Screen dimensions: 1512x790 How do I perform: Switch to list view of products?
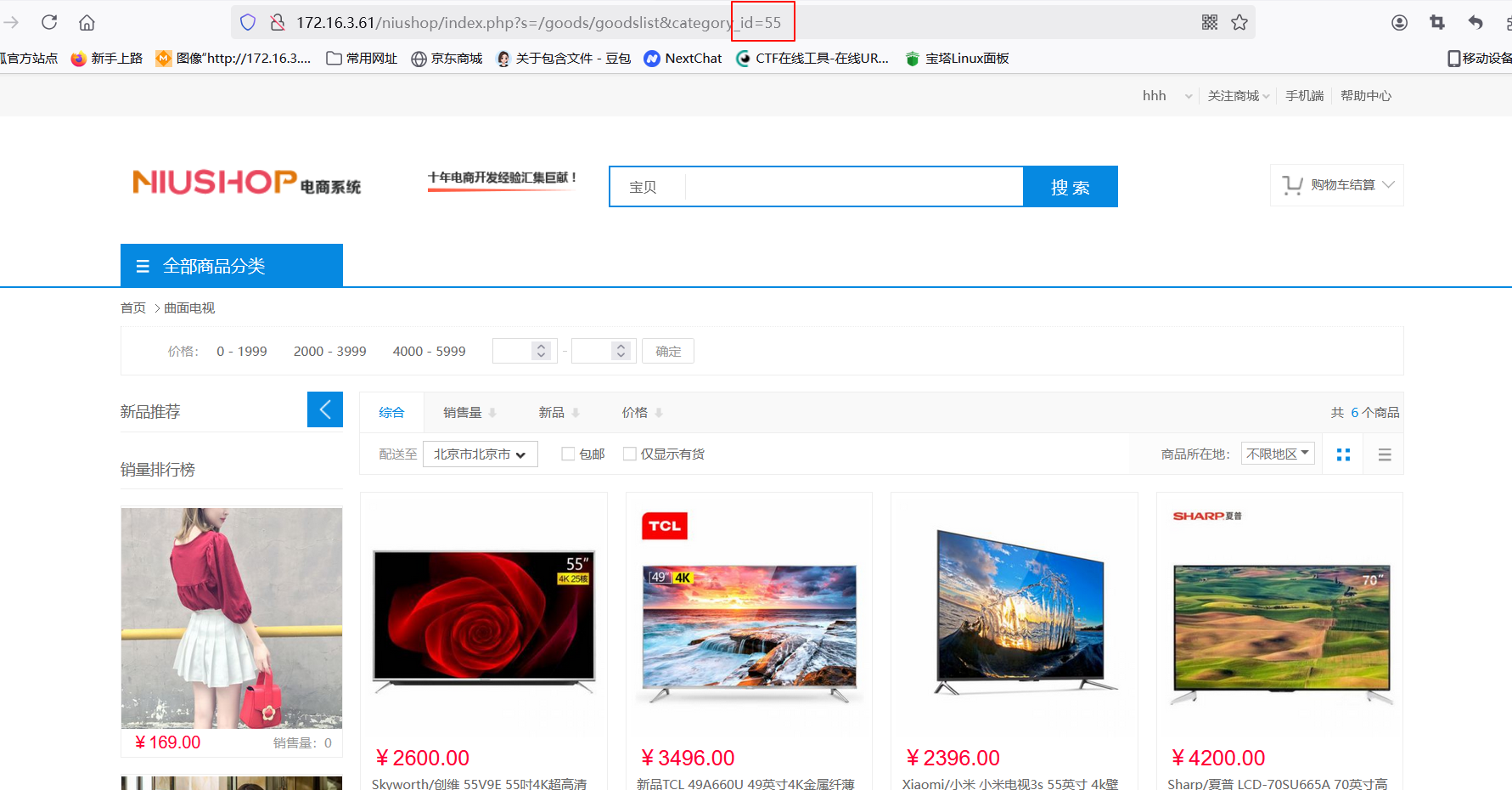point(1385,454)
